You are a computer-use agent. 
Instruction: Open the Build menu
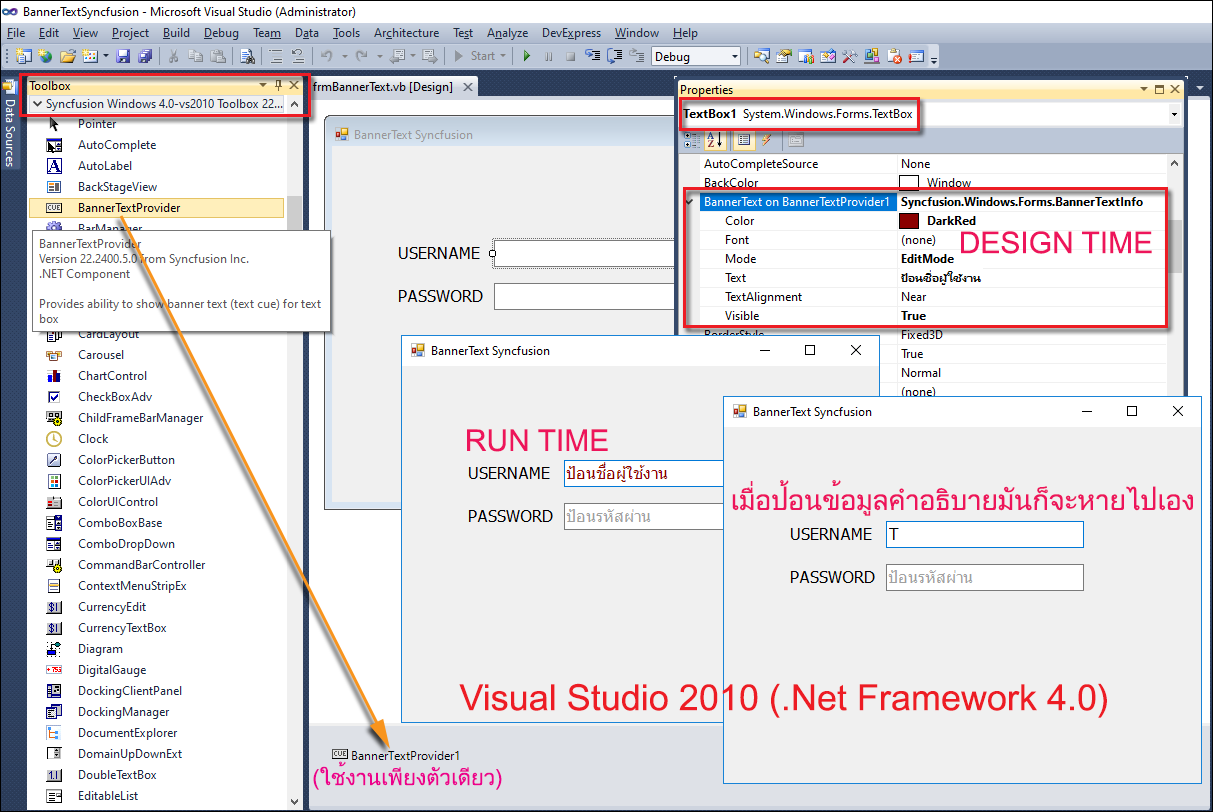point(176,33)
